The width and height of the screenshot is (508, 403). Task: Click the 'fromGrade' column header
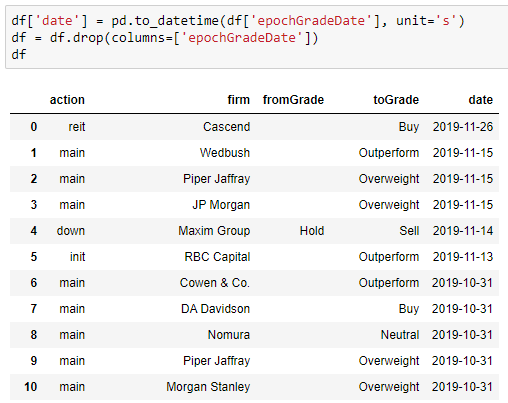(293, 100)
